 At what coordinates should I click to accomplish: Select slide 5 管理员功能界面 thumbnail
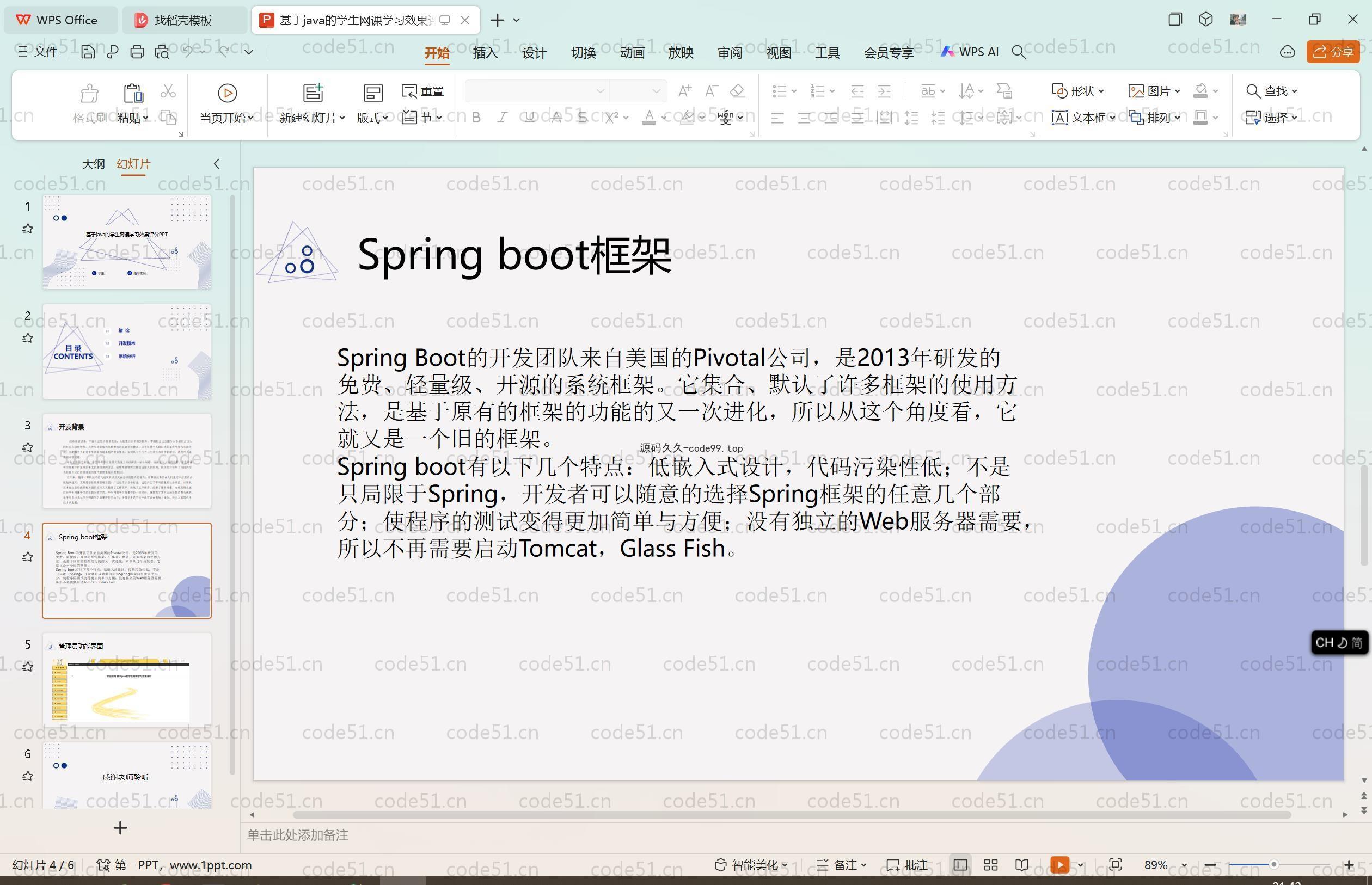click(126, 680)
